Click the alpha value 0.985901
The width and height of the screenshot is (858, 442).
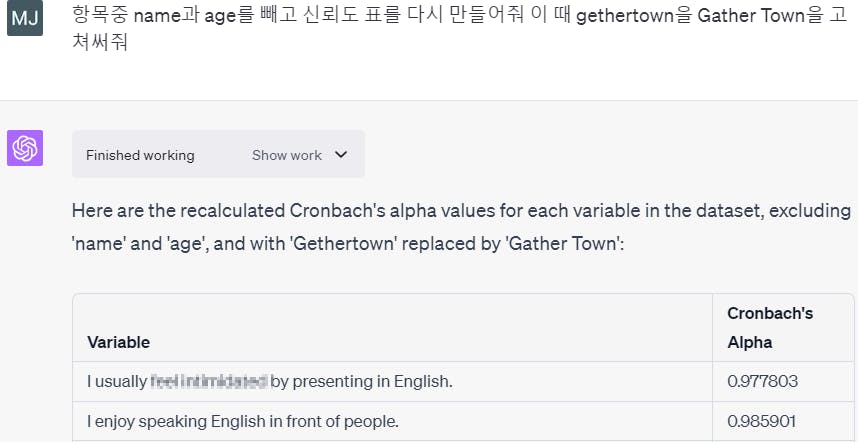pos(763,420)
